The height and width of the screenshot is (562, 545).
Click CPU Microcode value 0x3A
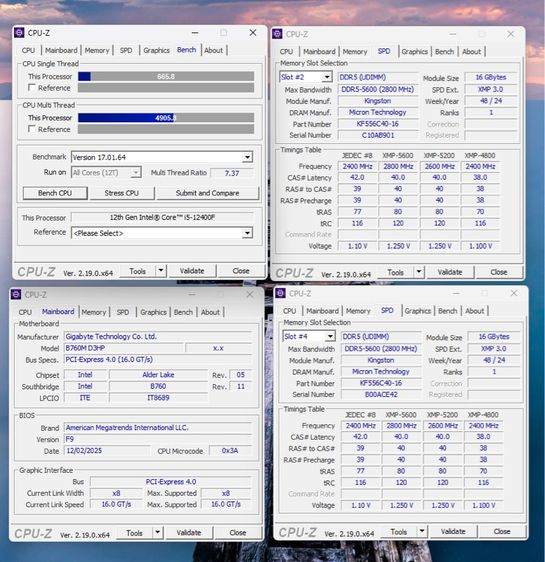(x=230, y=451)
